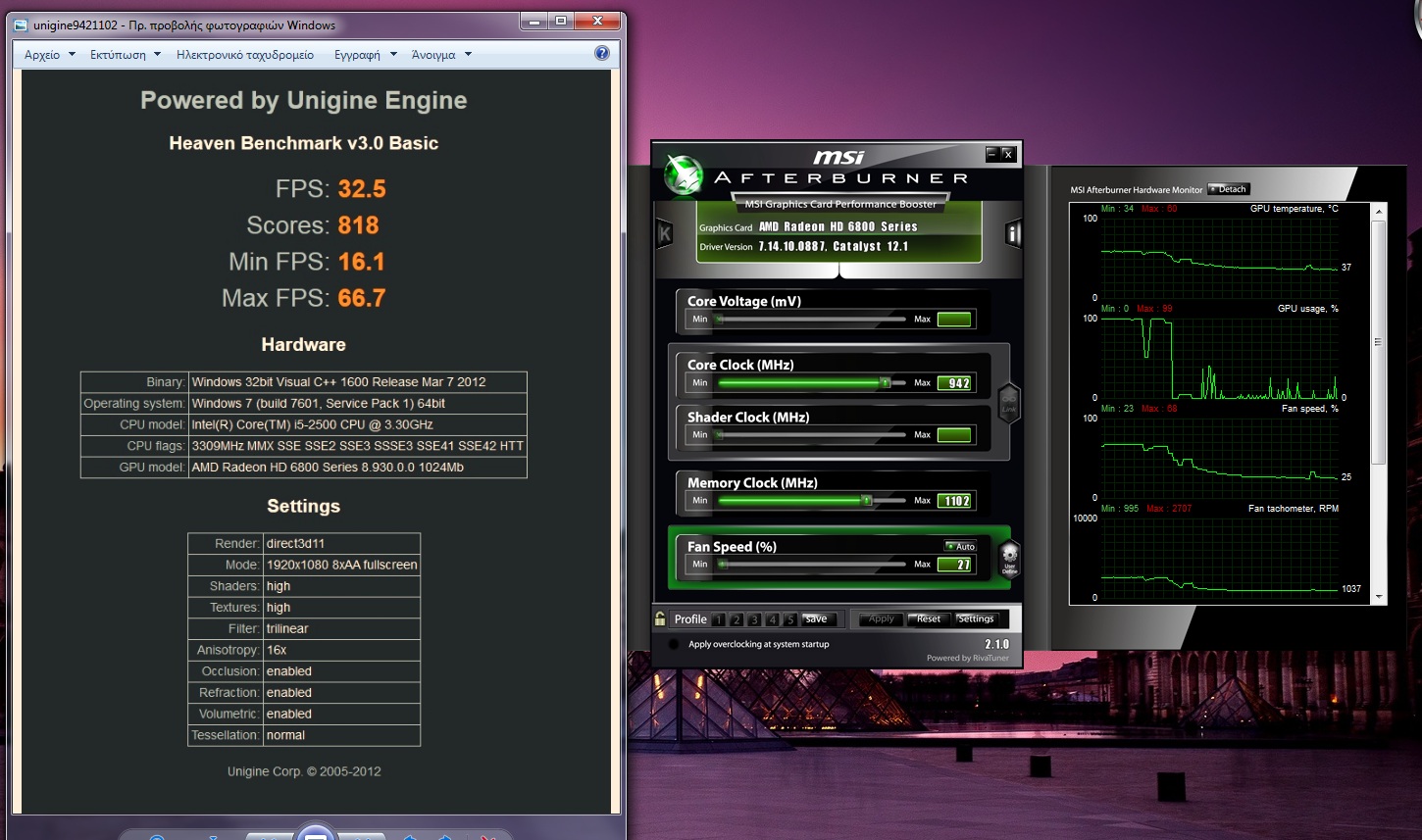Click the Apply button in Afterburner
This screenshot has height=840, width=1422.
pyautogui.click(x=881, y=618)
